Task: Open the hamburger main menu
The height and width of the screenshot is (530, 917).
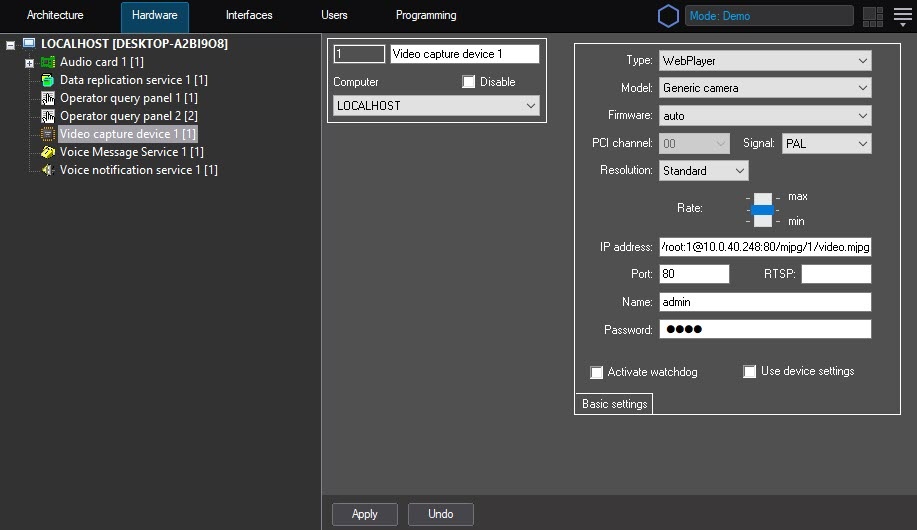Action: tap(902, 16)
